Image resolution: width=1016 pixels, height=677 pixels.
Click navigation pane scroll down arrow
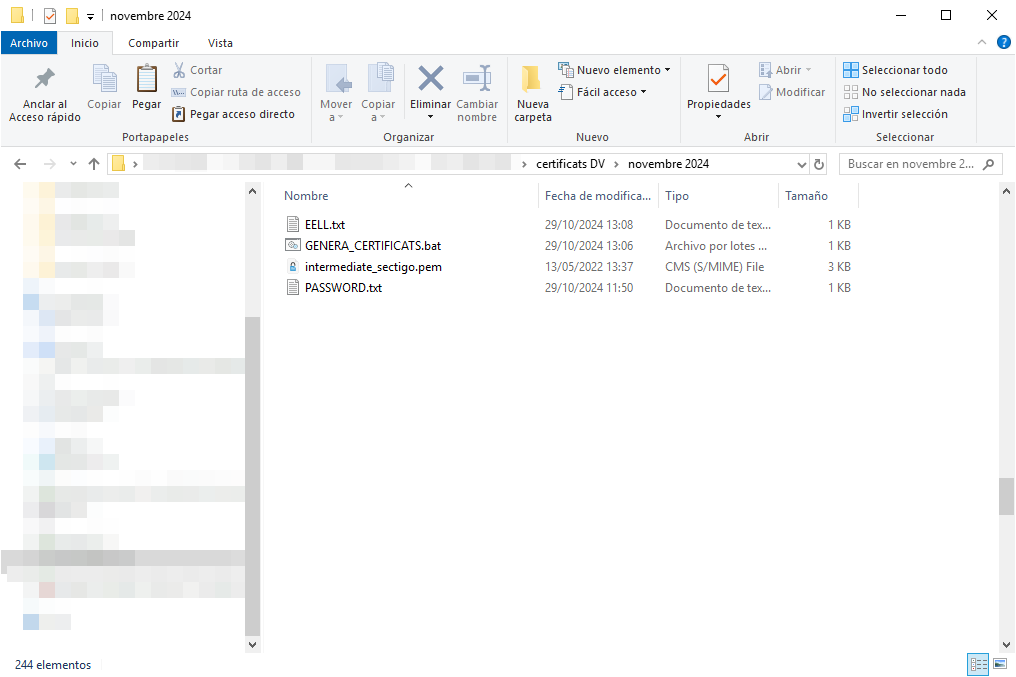pyautogui.click(x=253, y=645)
